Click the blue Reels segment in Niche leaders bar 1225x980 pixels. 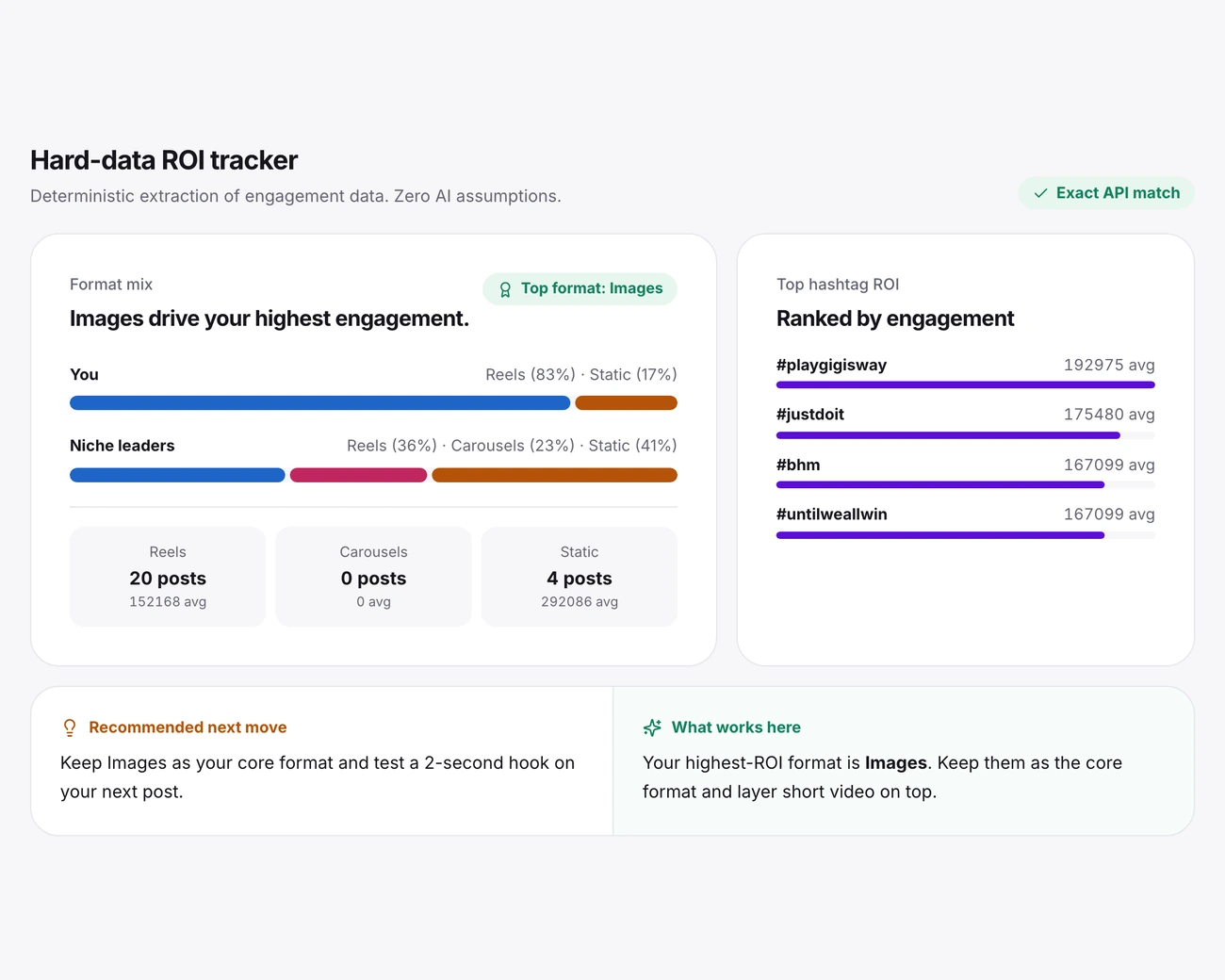[177, 475]
